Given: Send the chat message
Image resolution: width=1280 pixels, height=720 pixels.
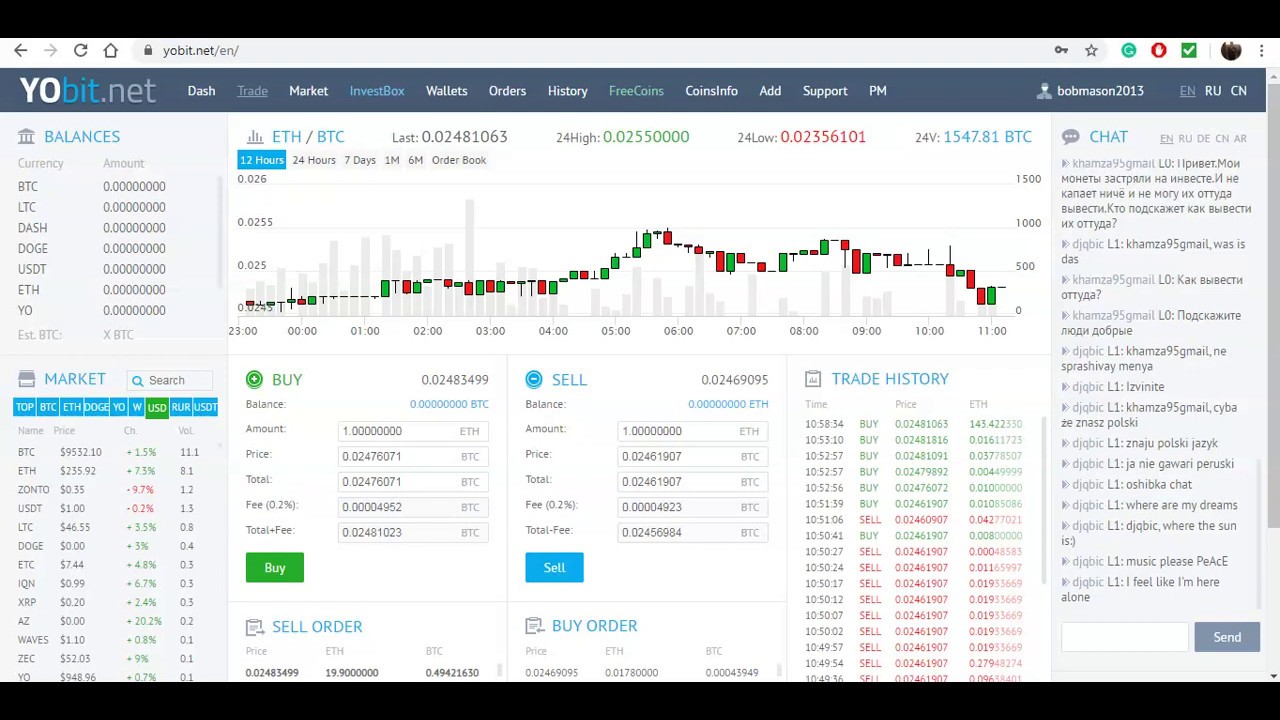Looking at the screenshot, I should tap(1227, 637).
